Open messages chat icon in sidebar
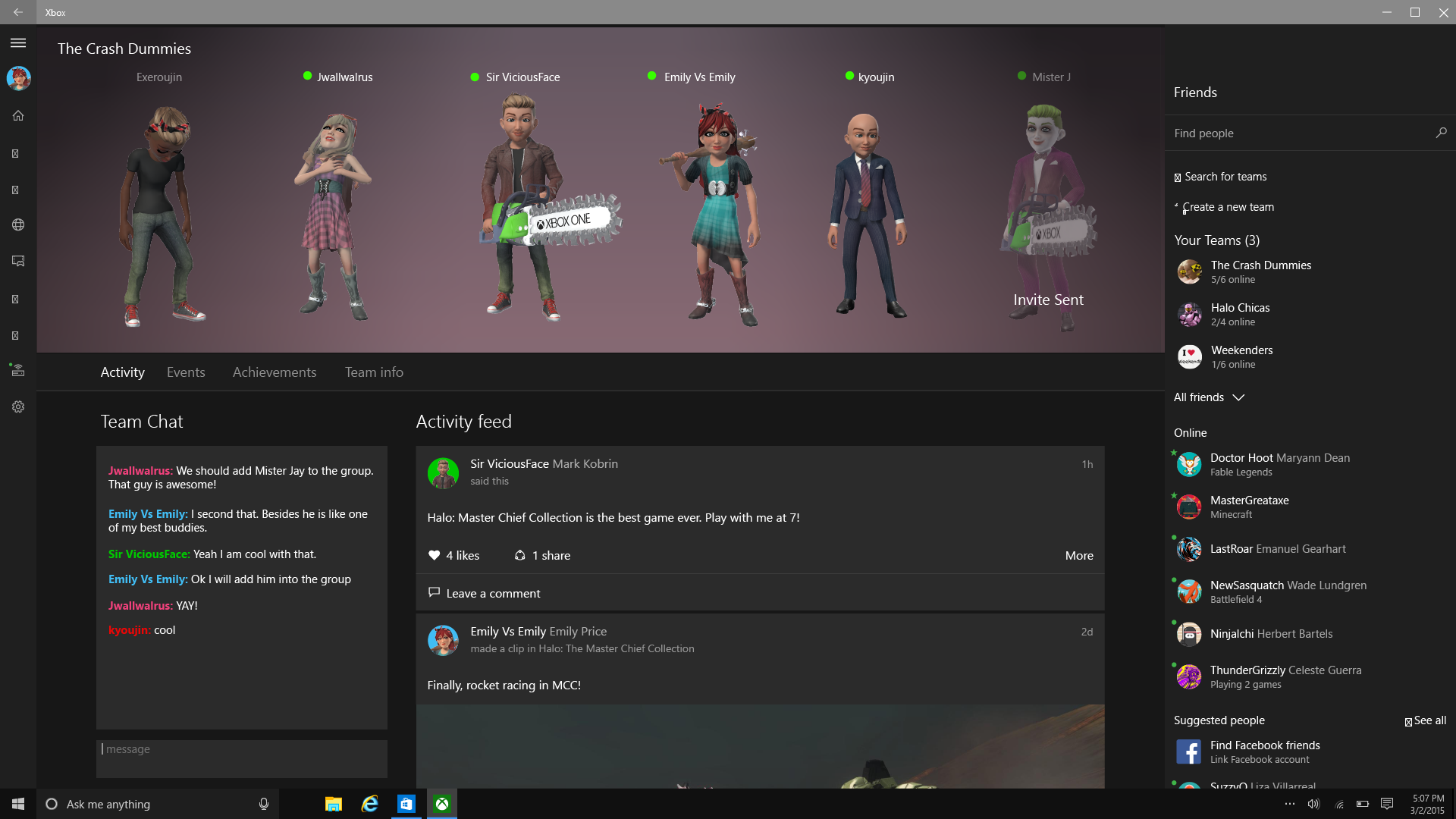 click(x=18, y=261)
